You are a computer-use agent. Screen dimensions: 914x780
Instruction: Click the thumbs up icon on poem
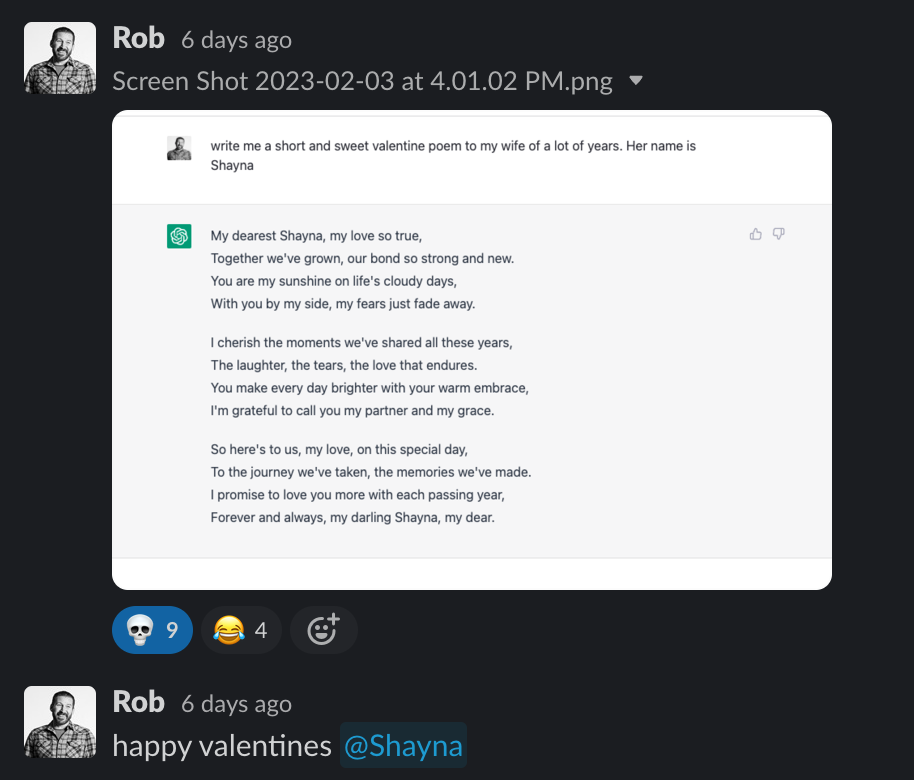pyautogui.click(x=756, y=234)
